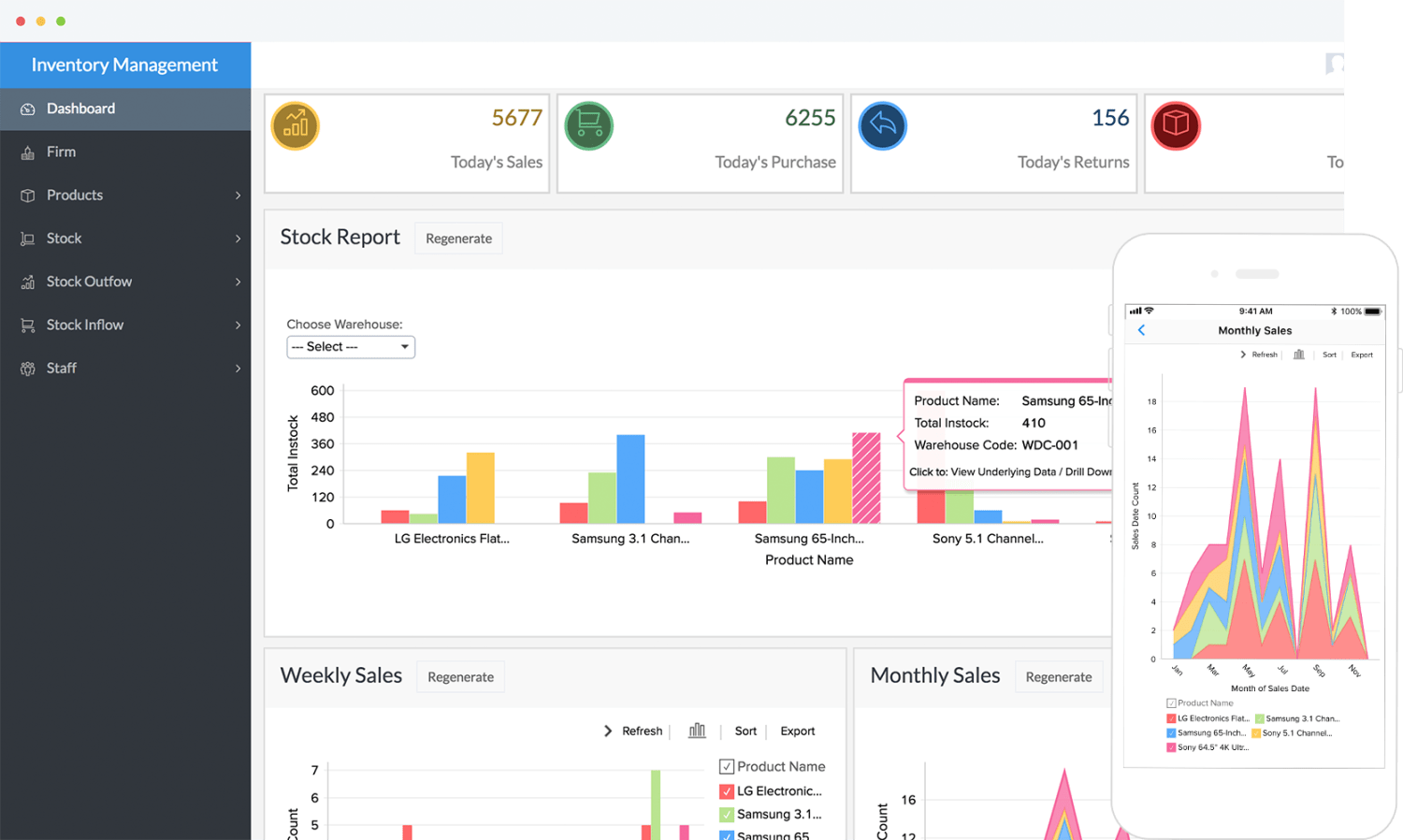The image size is (1403, 840).
Task: Regenerate the Stock Report
Action: pos(457,238)
